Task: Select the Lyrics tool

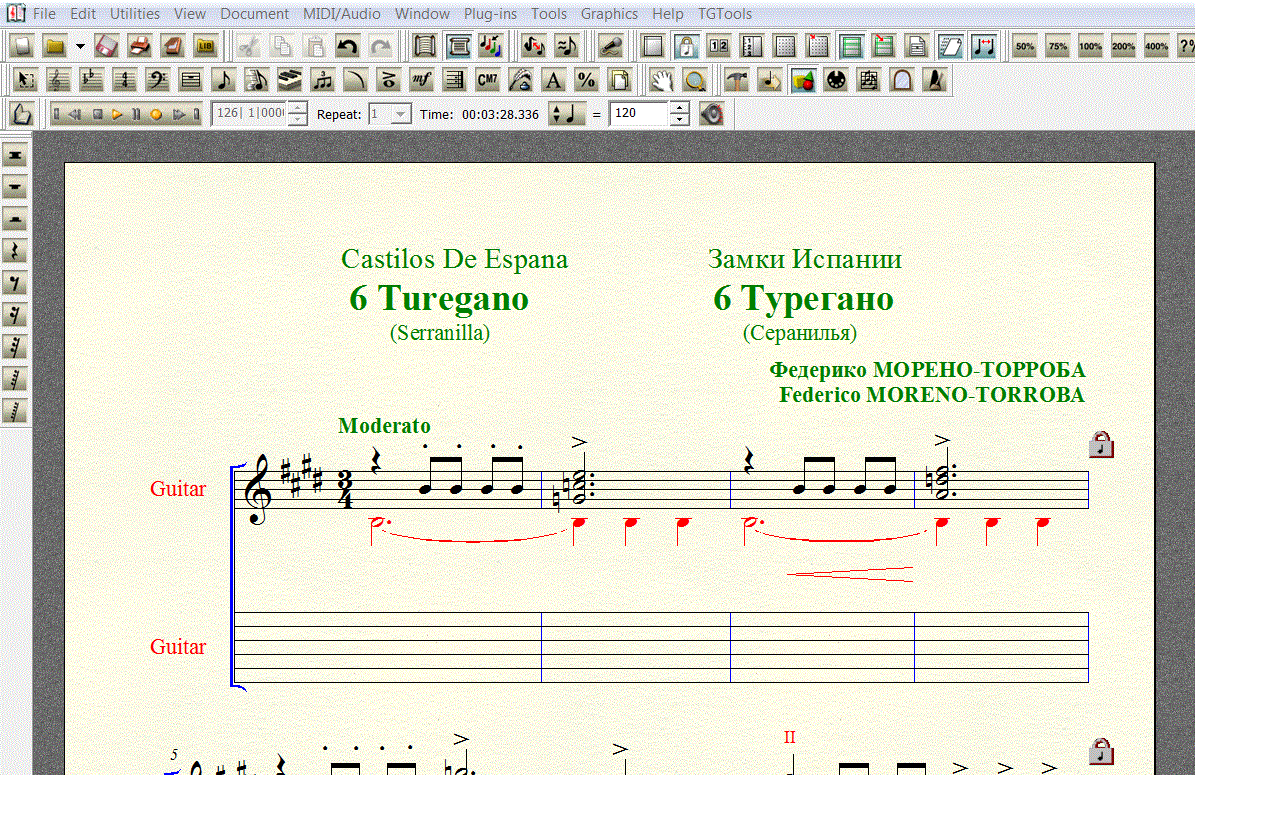Action: (520, 80)
